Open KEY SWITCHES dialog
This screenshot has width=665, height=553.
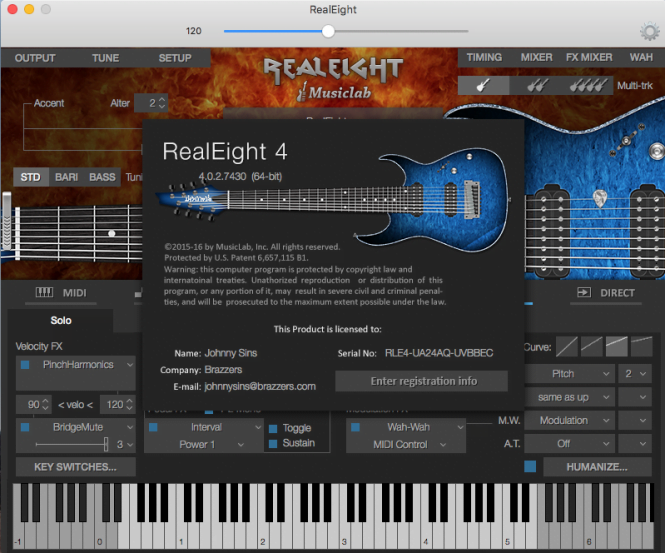(75, 467)
